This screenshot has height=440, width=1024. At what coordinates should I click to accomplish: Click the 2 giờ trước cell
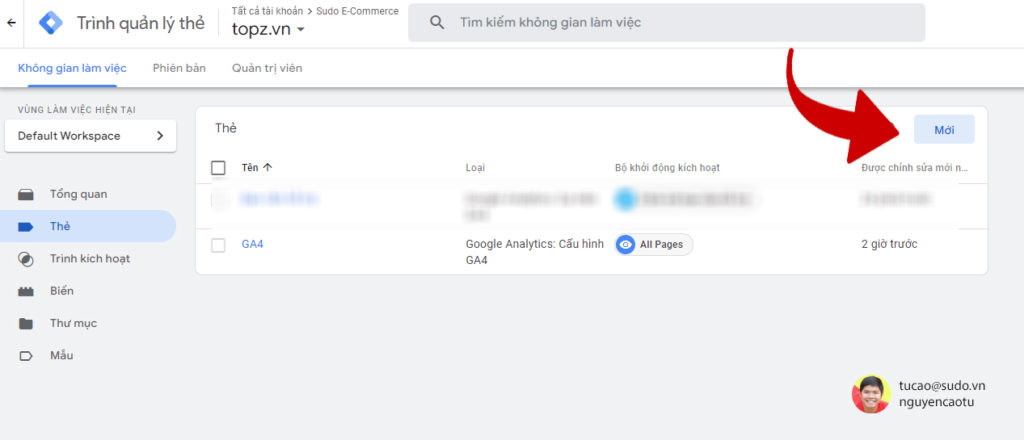[x=889, y=244]
